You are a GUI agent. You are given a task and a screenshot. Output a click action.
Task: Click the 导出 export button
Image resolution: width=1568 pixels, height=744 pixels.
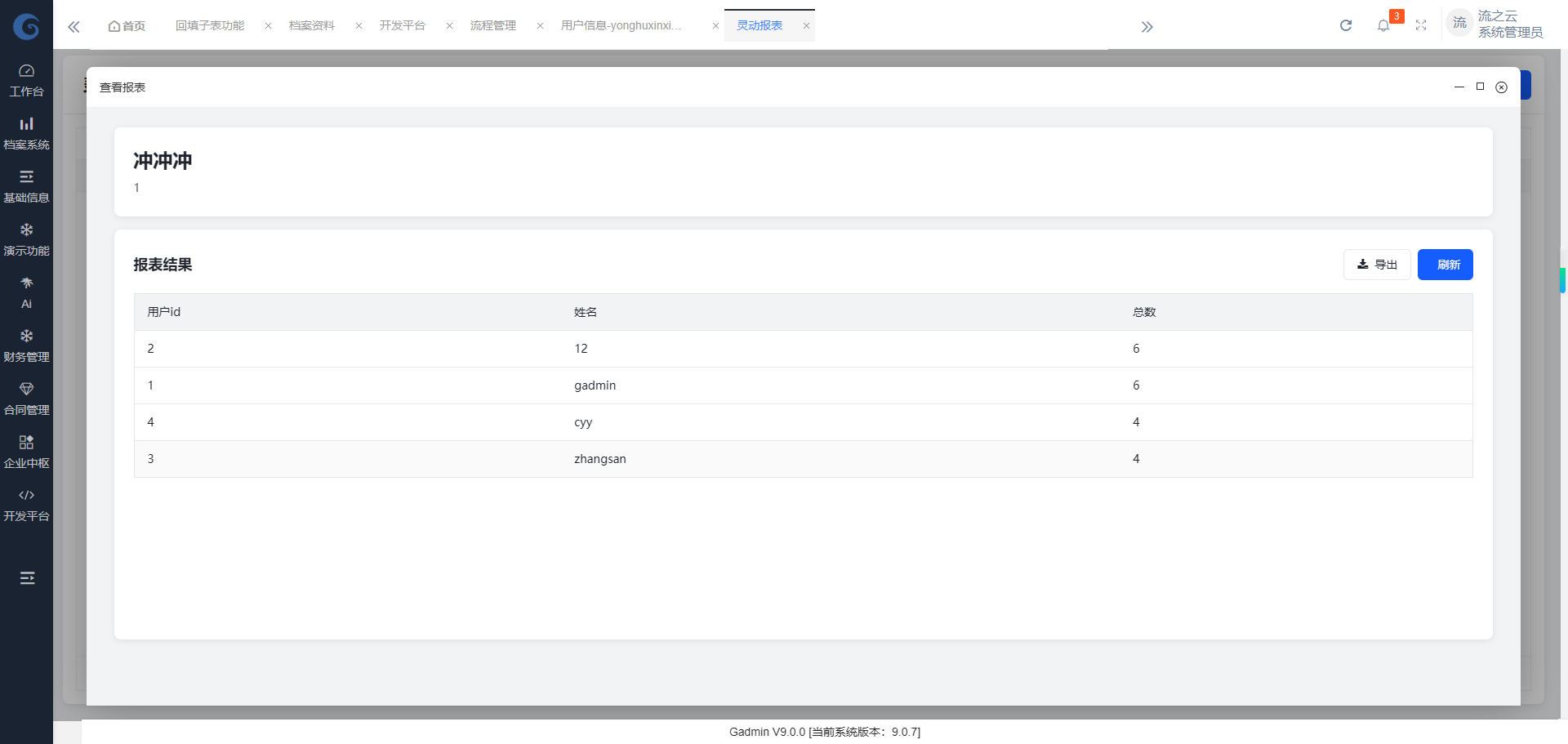(1377, 265)
